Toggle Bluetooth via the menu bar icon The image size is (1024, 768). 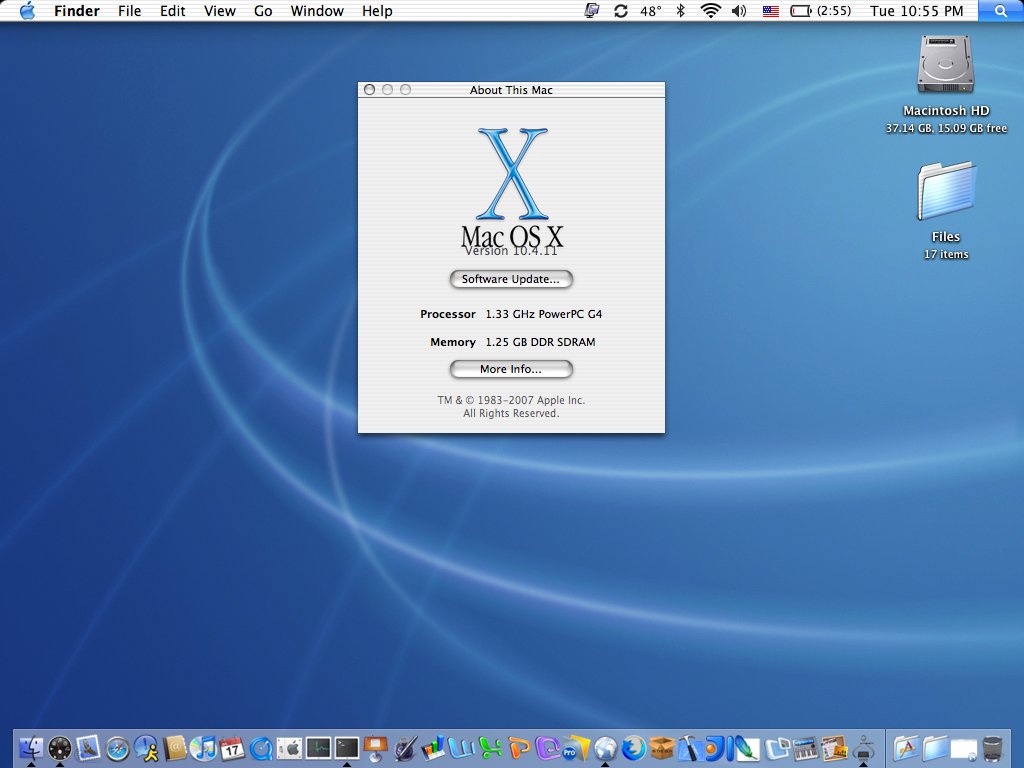click(x=682, y=11)
